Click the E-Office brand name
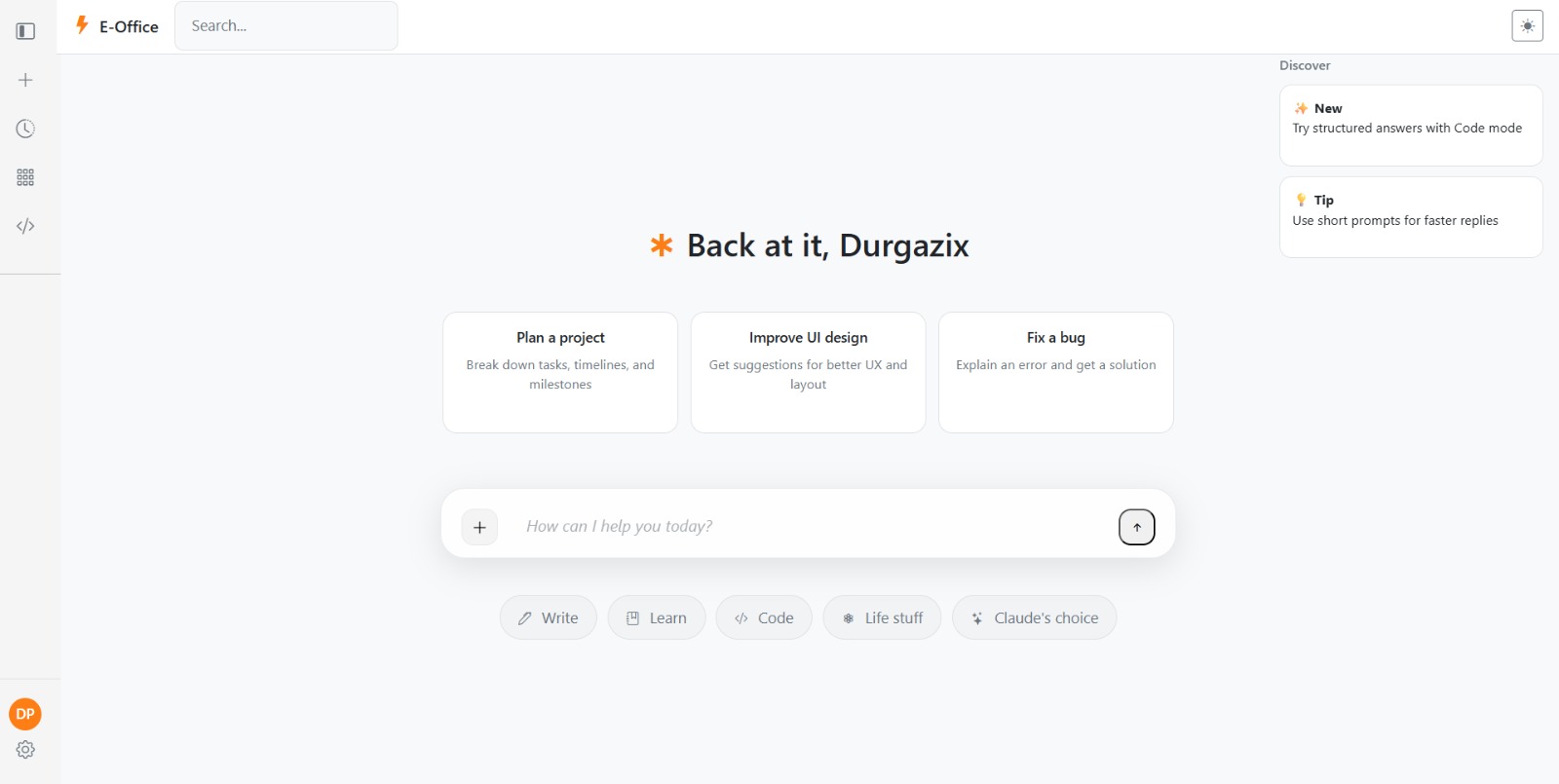The height and width of the screenshot is (784, 1559). click(129, 26)
